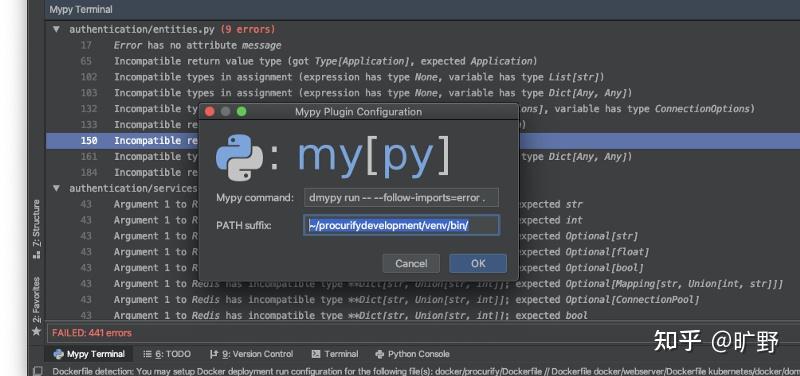Click the 'Mypy command:' label
The image size is (800, 376).
tap(255, 197)
